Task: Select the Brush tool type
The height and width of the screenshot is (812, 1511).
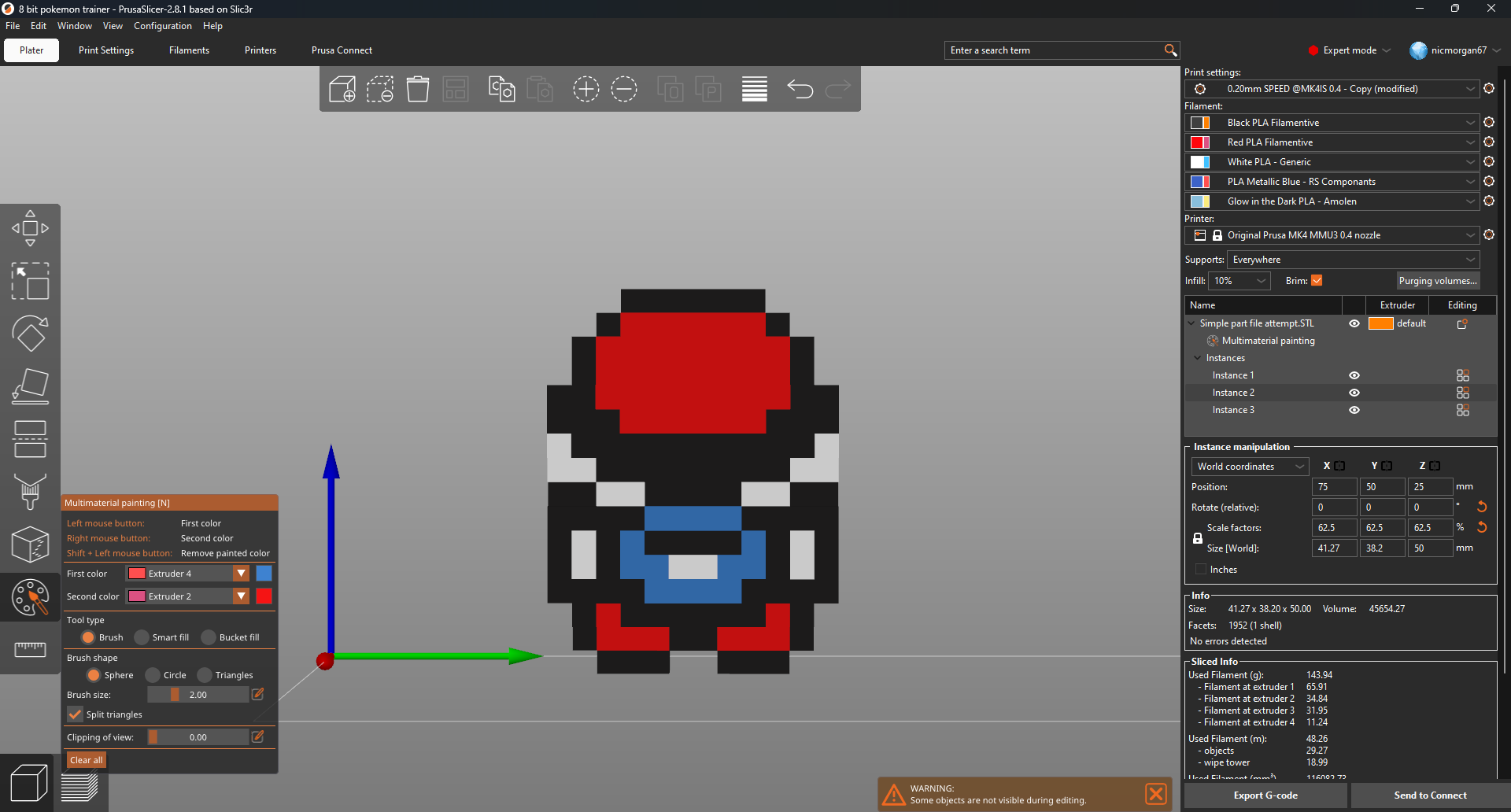Action: pyautogui.click(x=88, y=637)
